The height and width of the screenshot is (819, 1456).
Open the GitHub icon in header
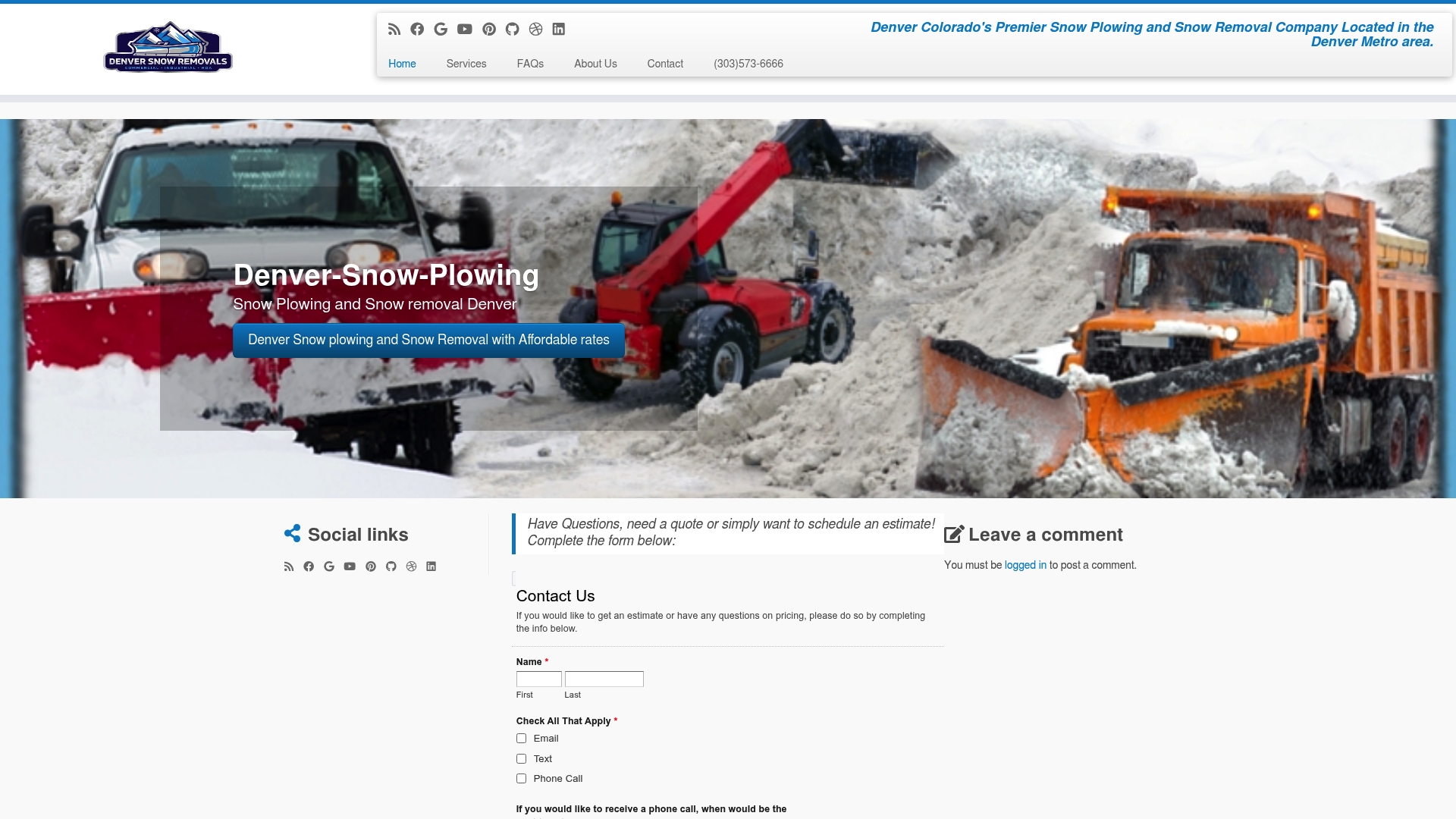pyautogui.click(x=513, y=30)
